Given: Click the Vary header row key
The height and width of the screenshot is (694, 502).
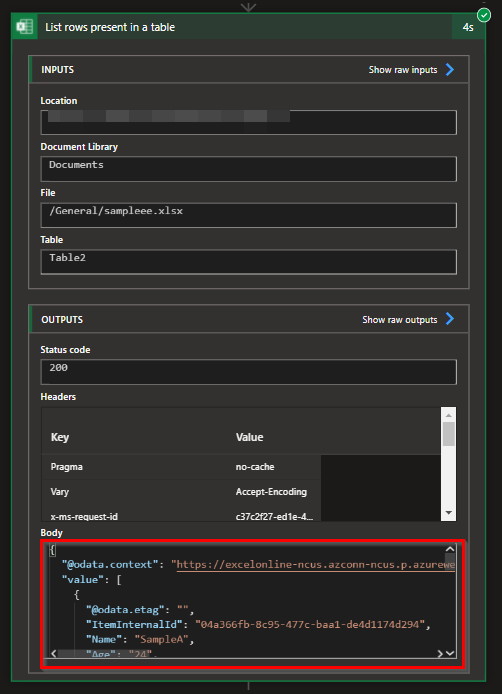Looking at the screenshot, I should click(60, 492).
